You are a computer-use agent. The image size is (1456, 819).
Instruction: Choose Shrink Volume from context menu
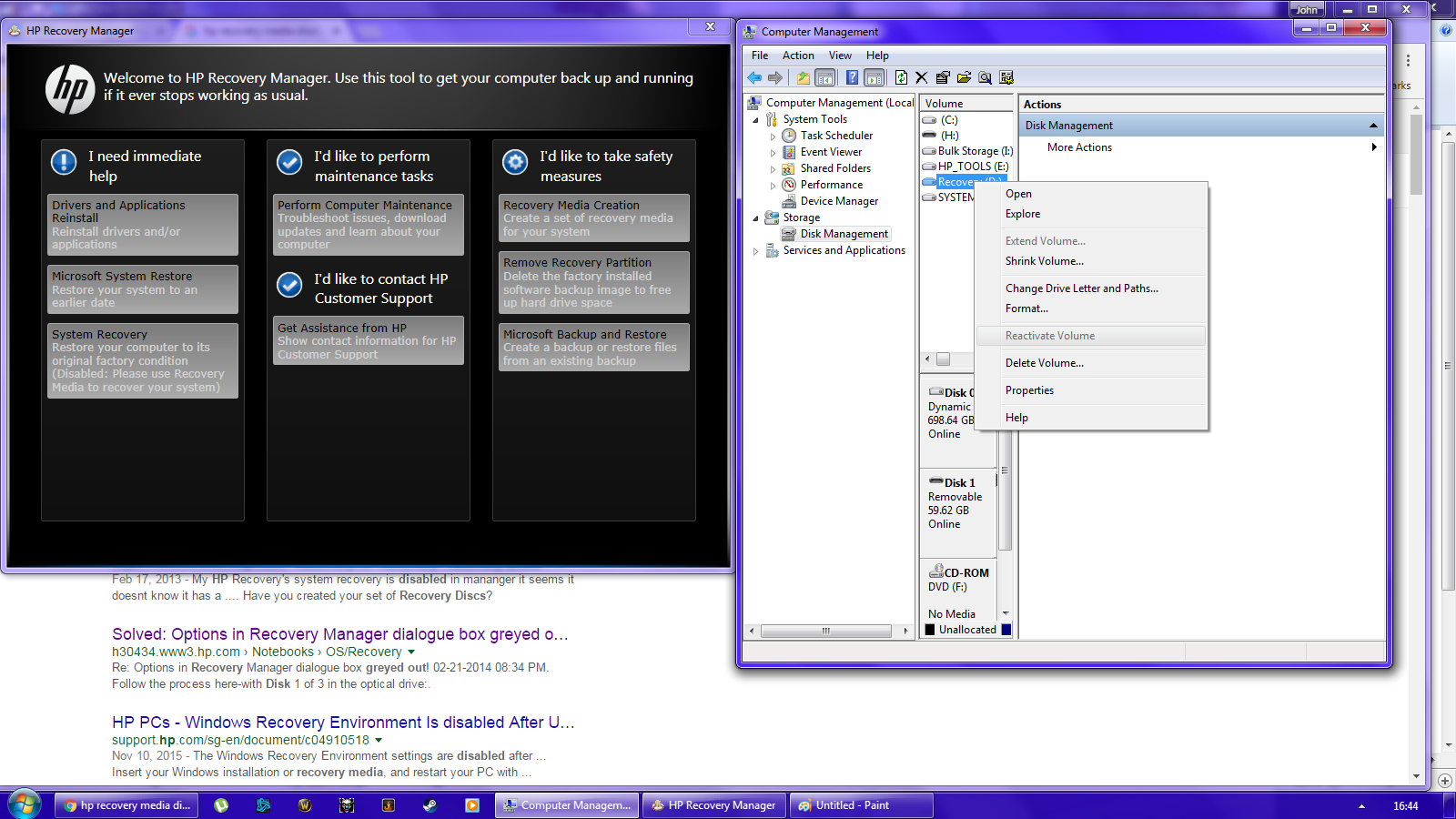pos(1091,261)
